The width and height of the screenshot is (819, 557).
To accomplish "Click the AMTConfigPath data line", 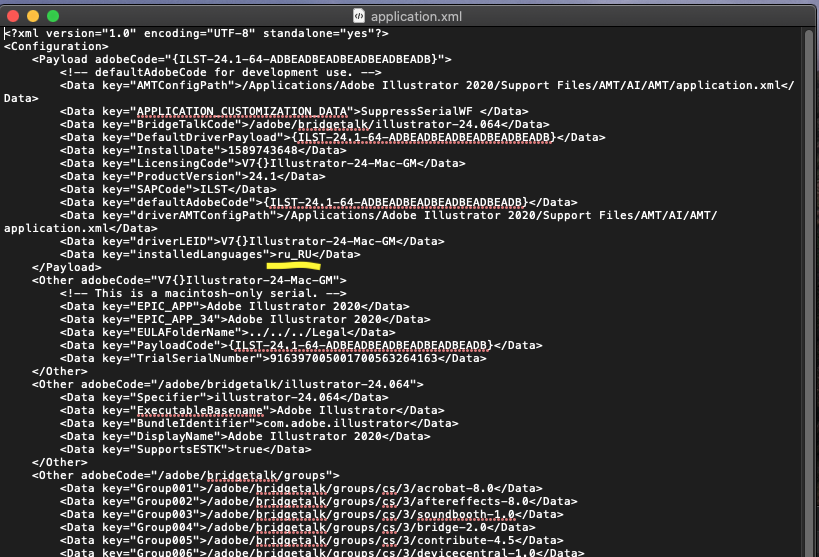I will [x=400, y=92].
